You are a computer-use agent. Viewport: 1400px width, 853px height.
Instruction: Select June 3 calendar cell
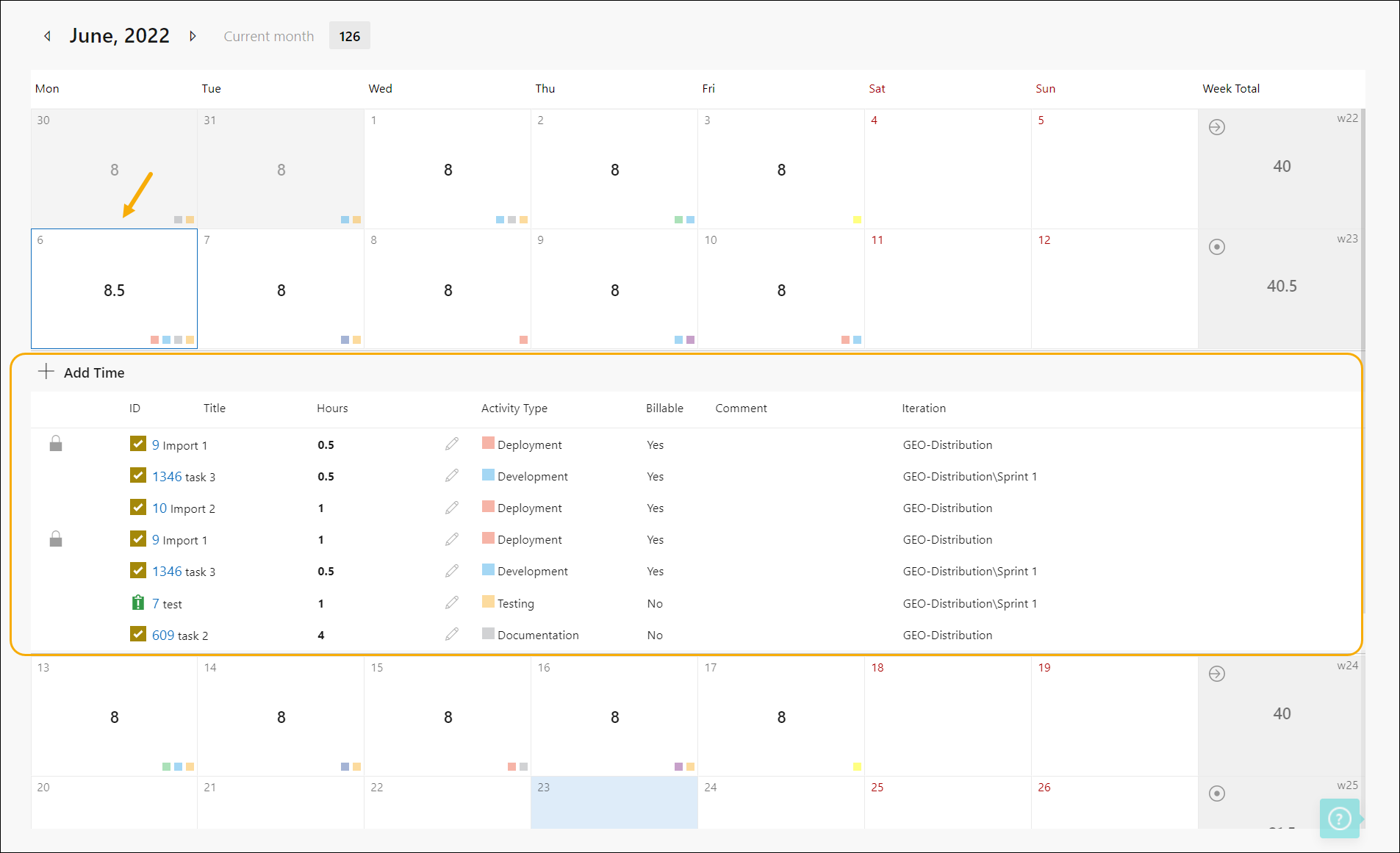(x=781, y=169)
